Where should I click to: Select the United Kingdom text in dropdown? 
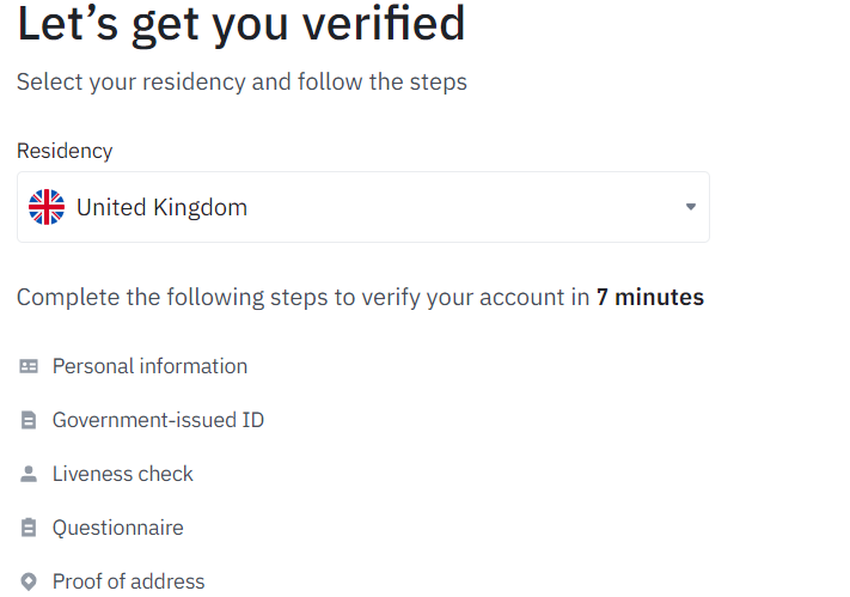point(162,208)
